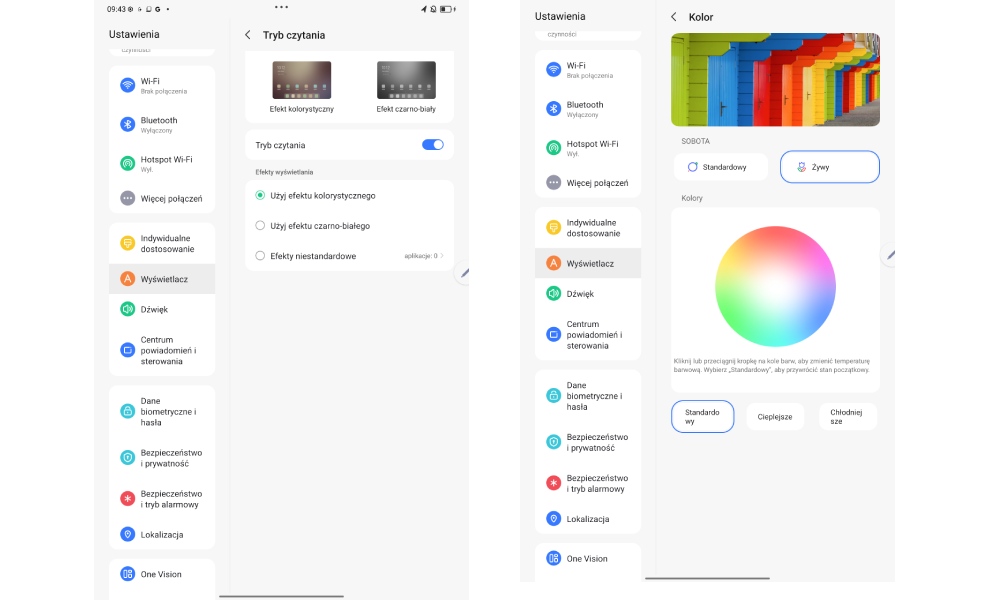Click the red alarm icon beside Kolor panel
This screenshot has height=600, width=1000.
[553, 483]
